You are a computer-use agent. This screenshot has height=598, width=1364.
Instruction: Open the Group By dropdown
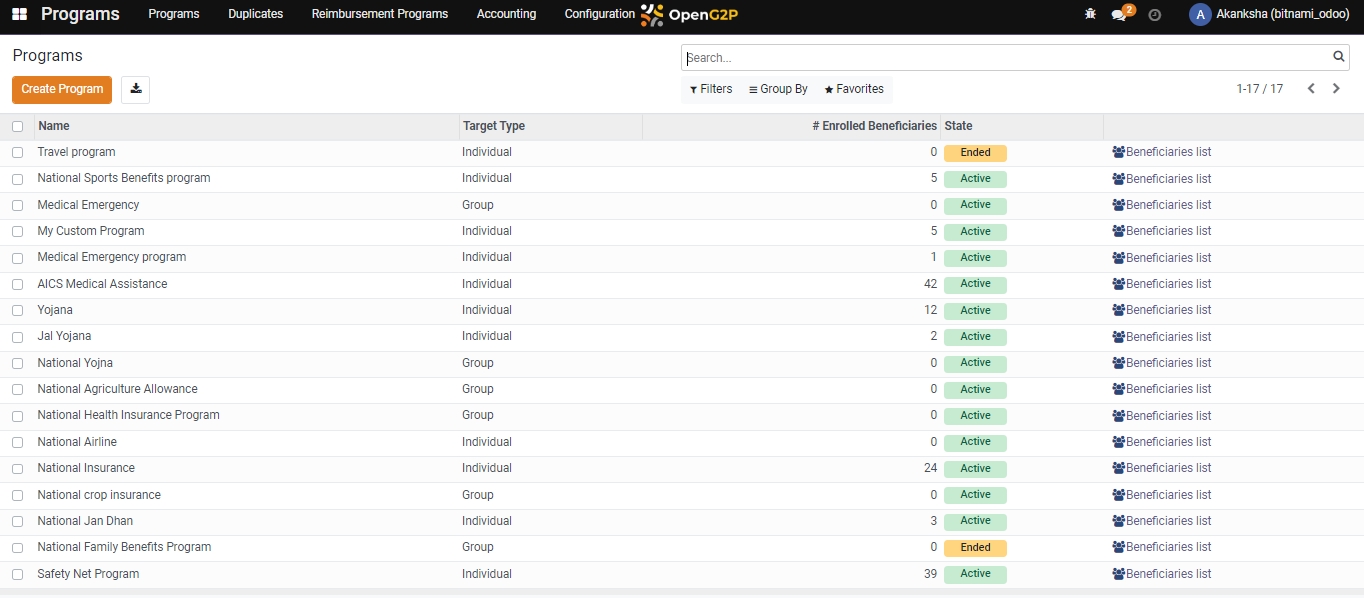coord(778,89)
